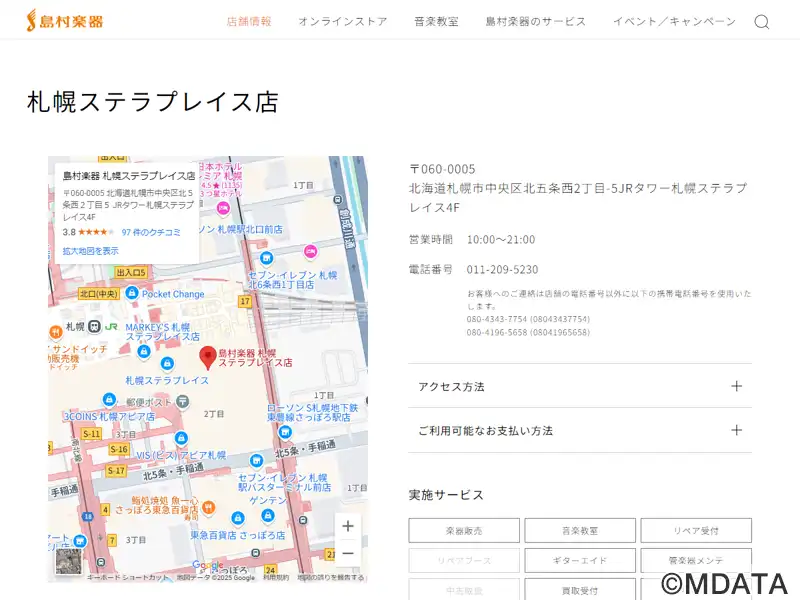Select the 音楽教室 service button

[580, 531]
